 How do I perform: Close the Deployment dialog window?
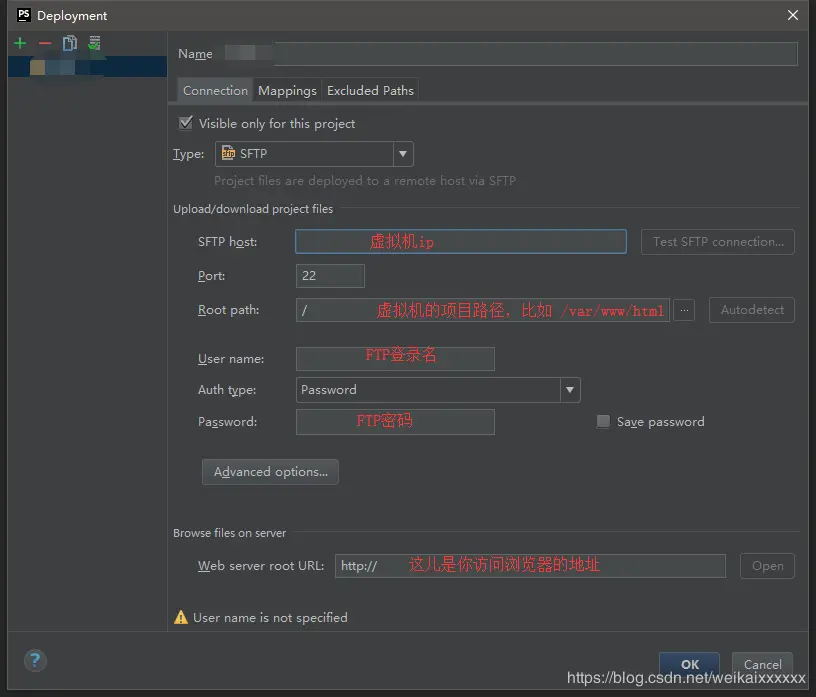click(793, 15)
